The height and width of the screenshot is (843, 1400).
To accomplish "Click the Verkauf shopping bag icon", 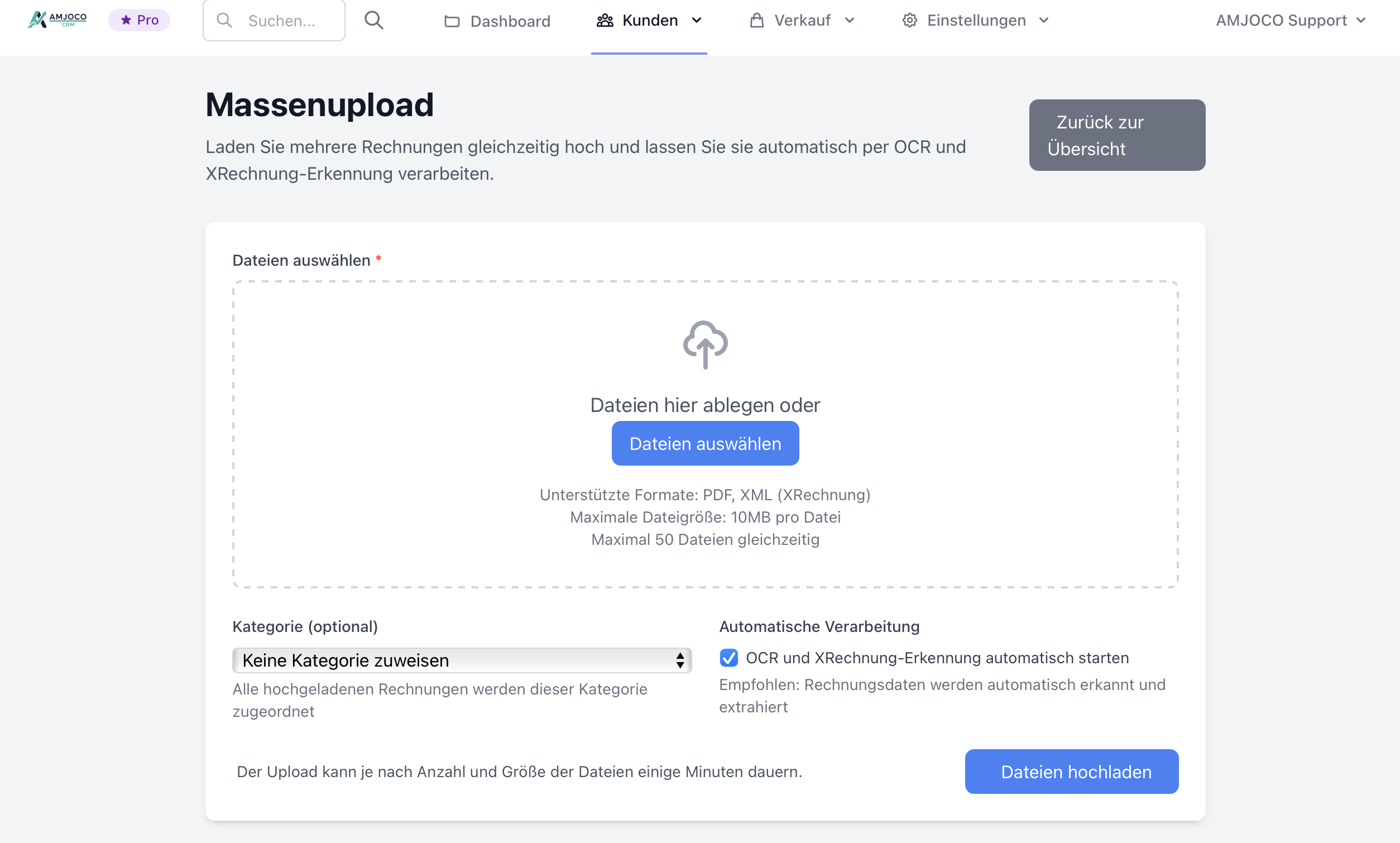I will click(756, 21).
